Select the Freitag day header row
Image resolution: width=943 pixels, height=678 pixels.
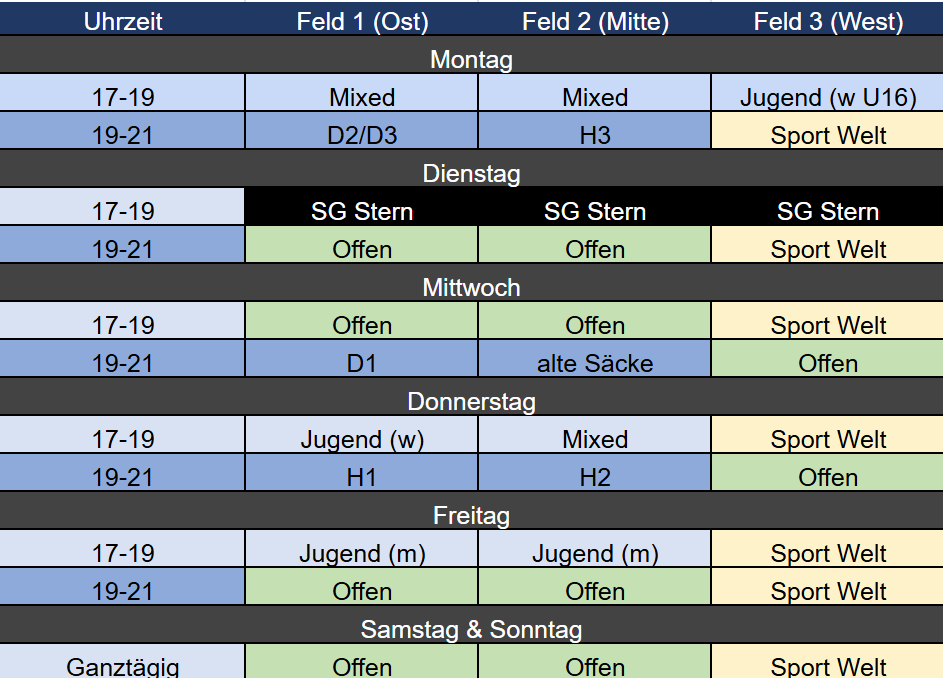pos(471,515)
